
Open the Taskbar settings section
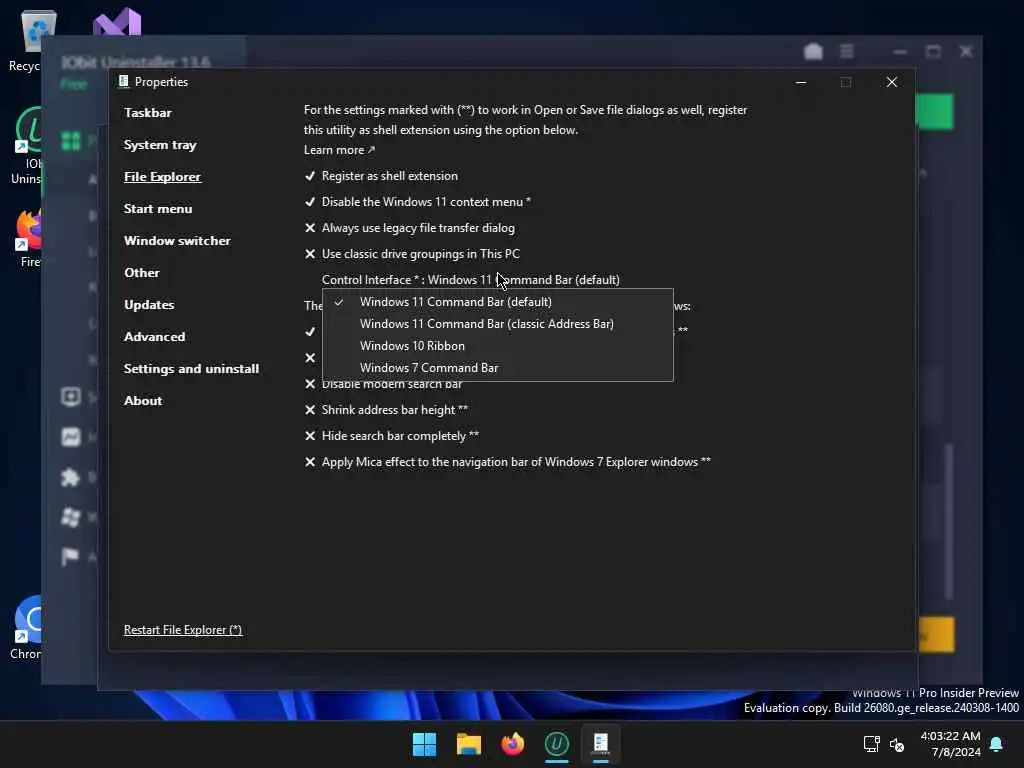coord(148,112)
